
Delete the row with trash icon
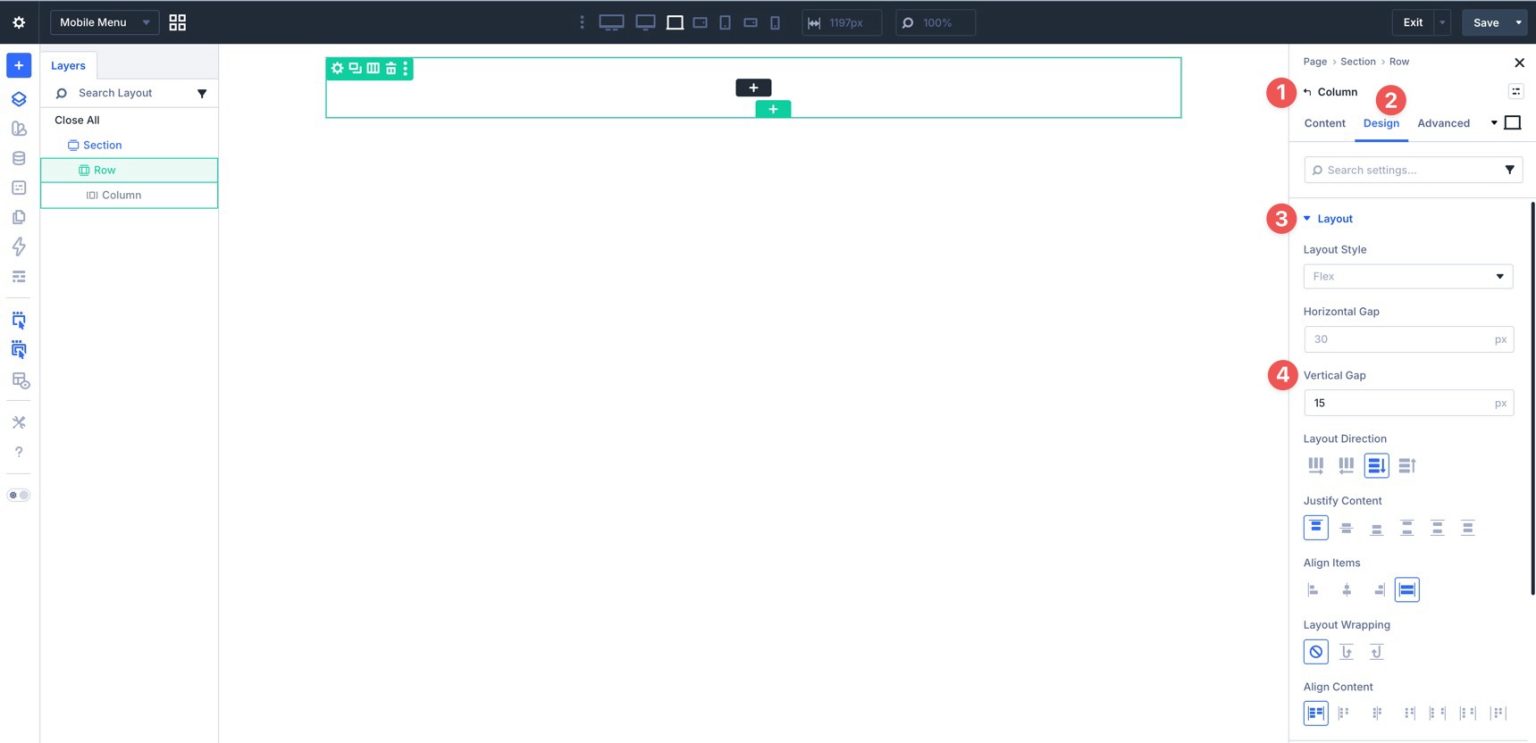tap(391, 68)
